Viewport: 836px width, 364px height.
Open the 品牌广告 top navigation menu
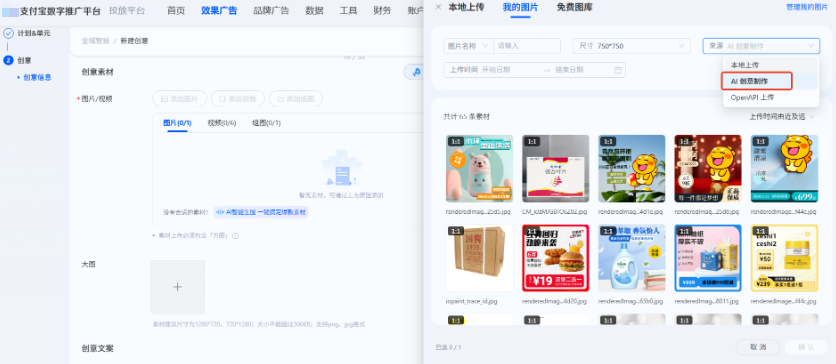(x=271, y=11)
